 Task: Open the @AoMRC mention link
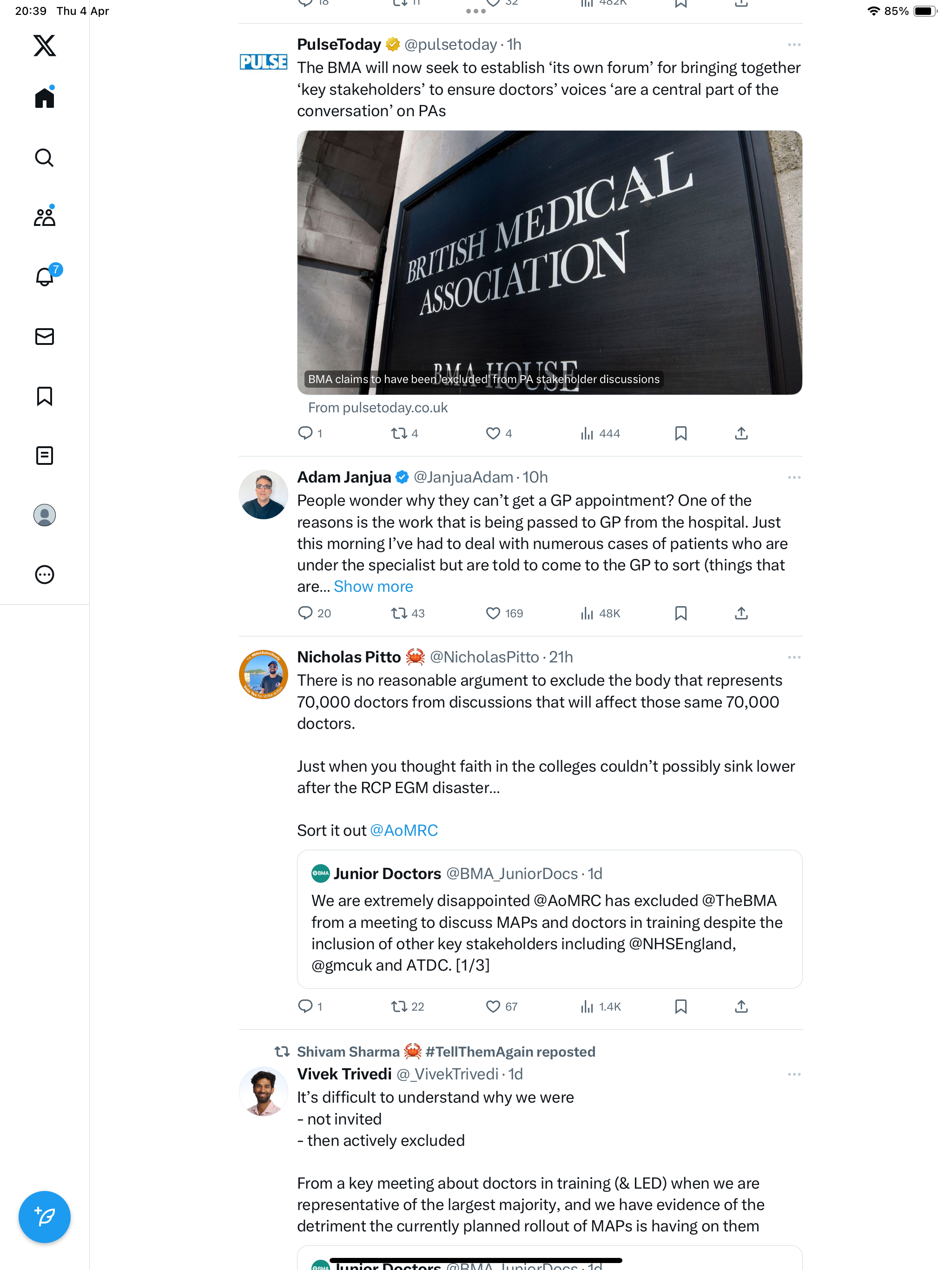403,830
